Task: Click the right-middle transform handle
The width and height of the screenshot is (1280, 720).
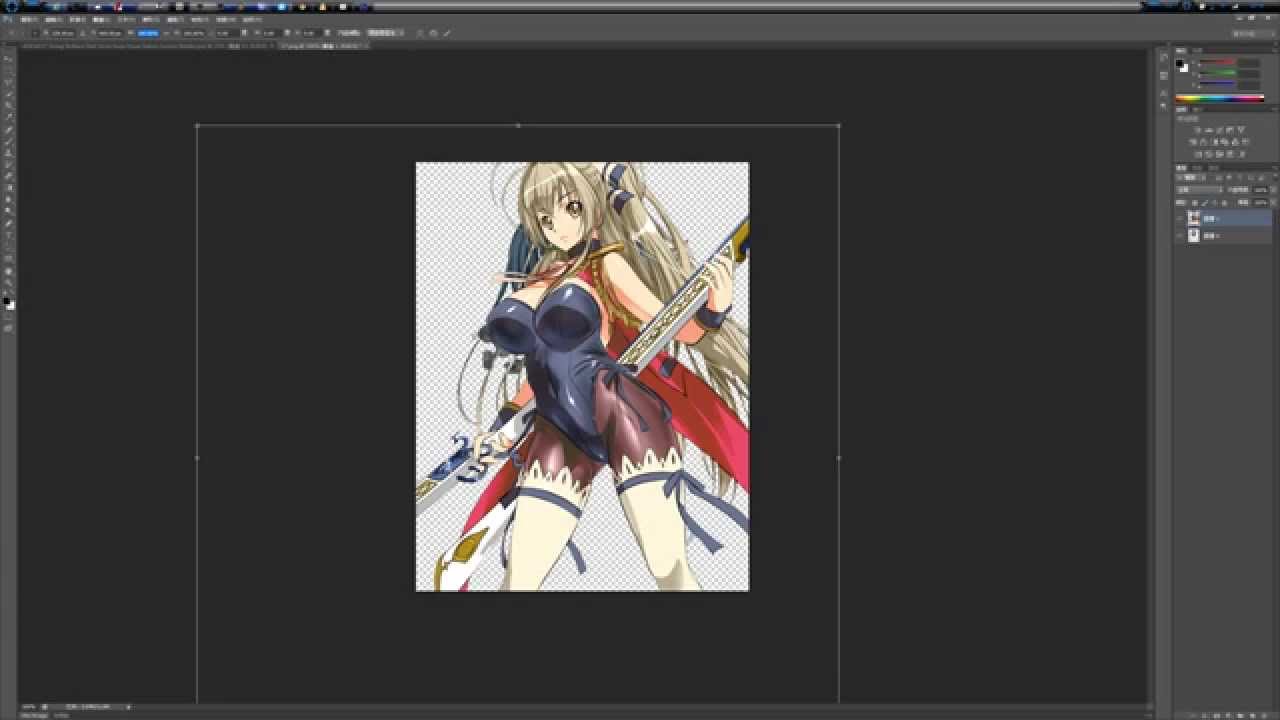Action: point(838,457)
